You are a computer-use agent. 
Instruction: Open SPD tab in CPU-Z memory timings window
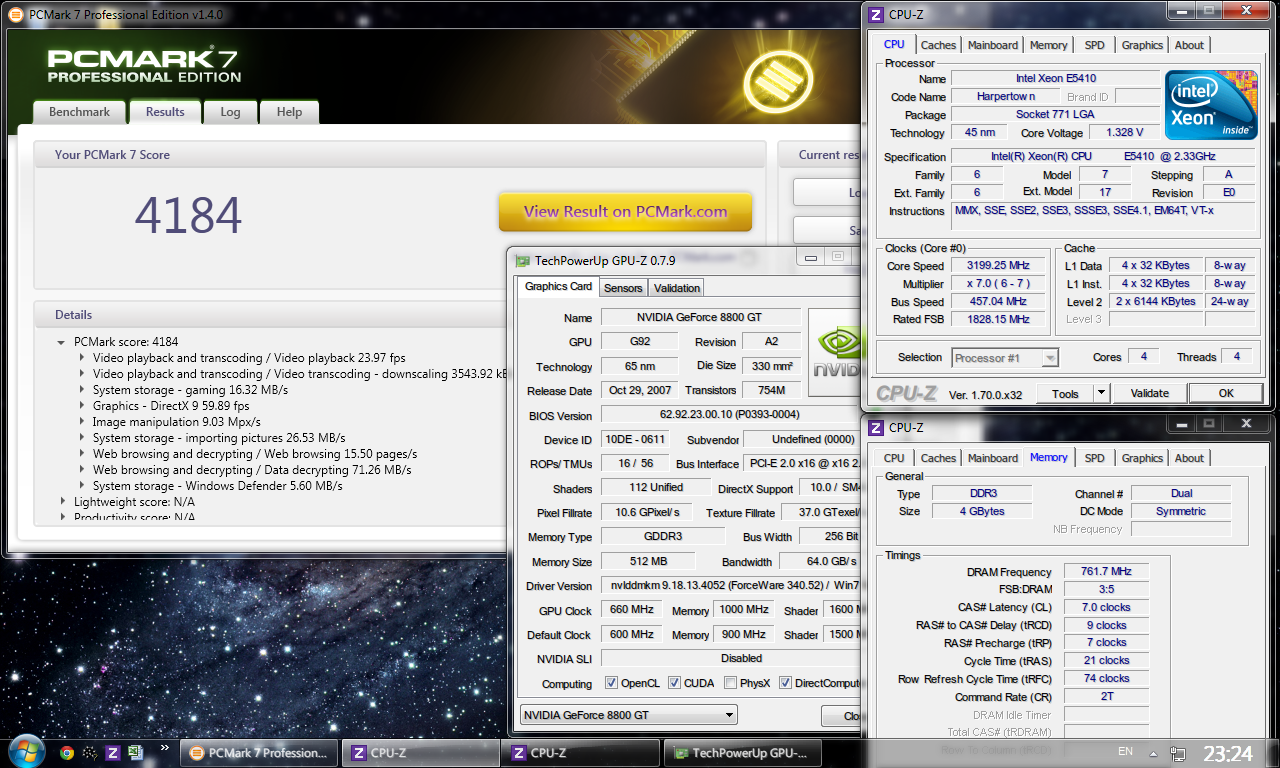(1095, 458)
